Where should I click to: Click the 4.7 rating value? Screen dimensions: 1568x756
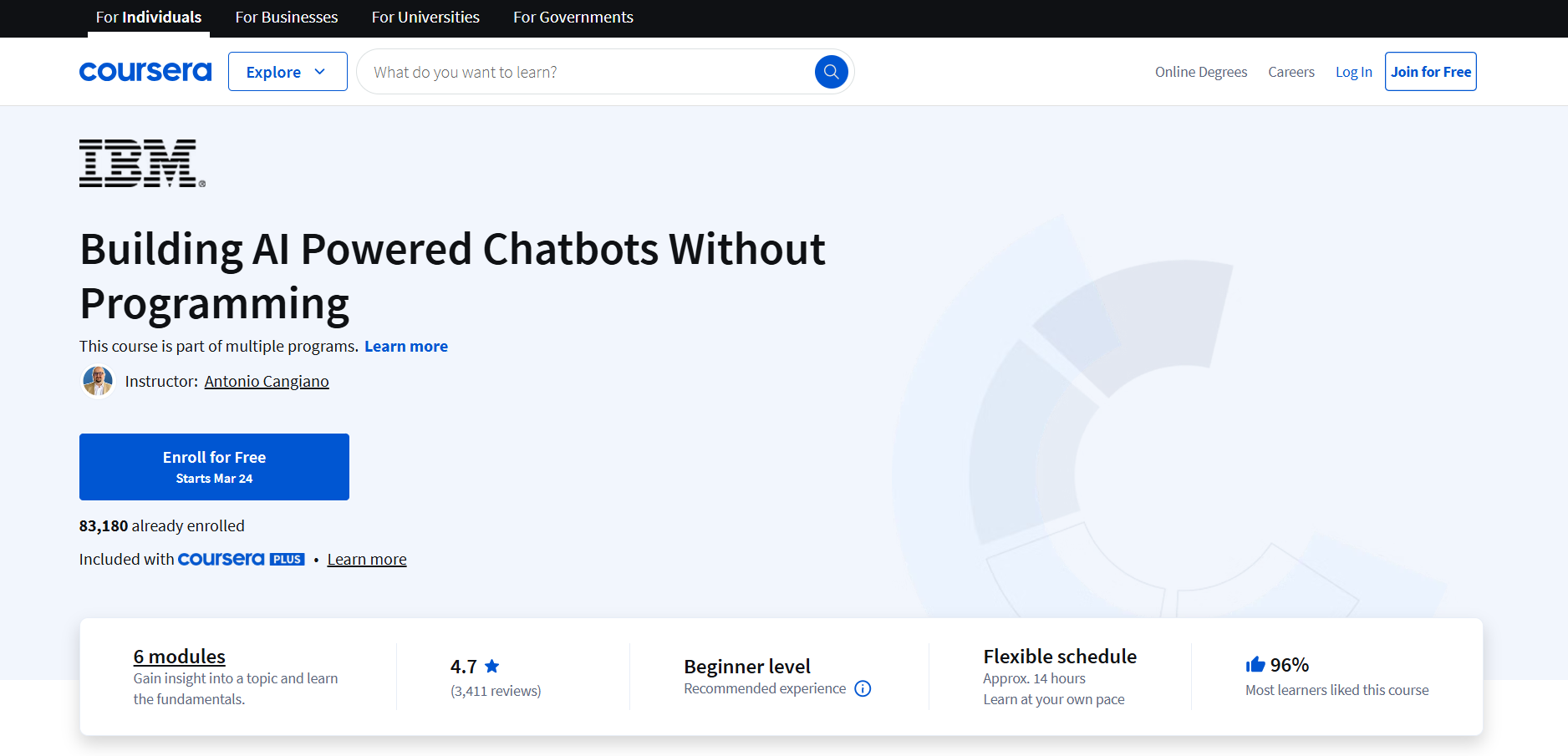[464, 666]
